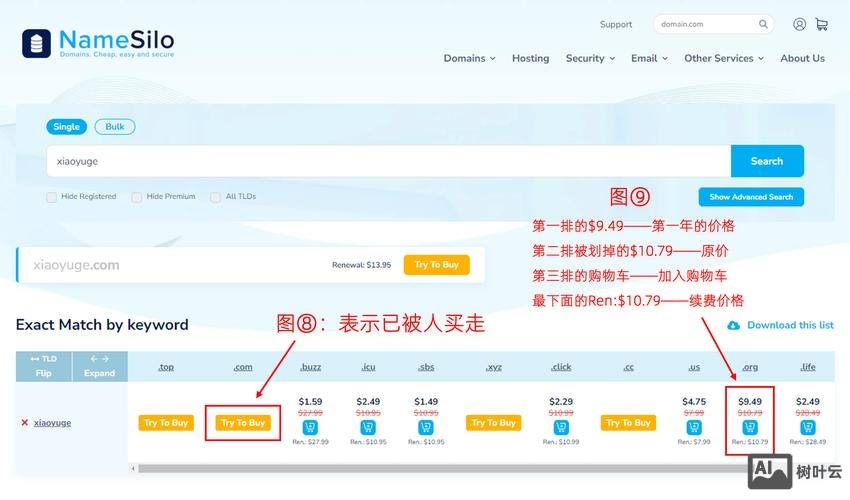Click the search magnifier in domain box
850x500 pixels.
point(763,24)
